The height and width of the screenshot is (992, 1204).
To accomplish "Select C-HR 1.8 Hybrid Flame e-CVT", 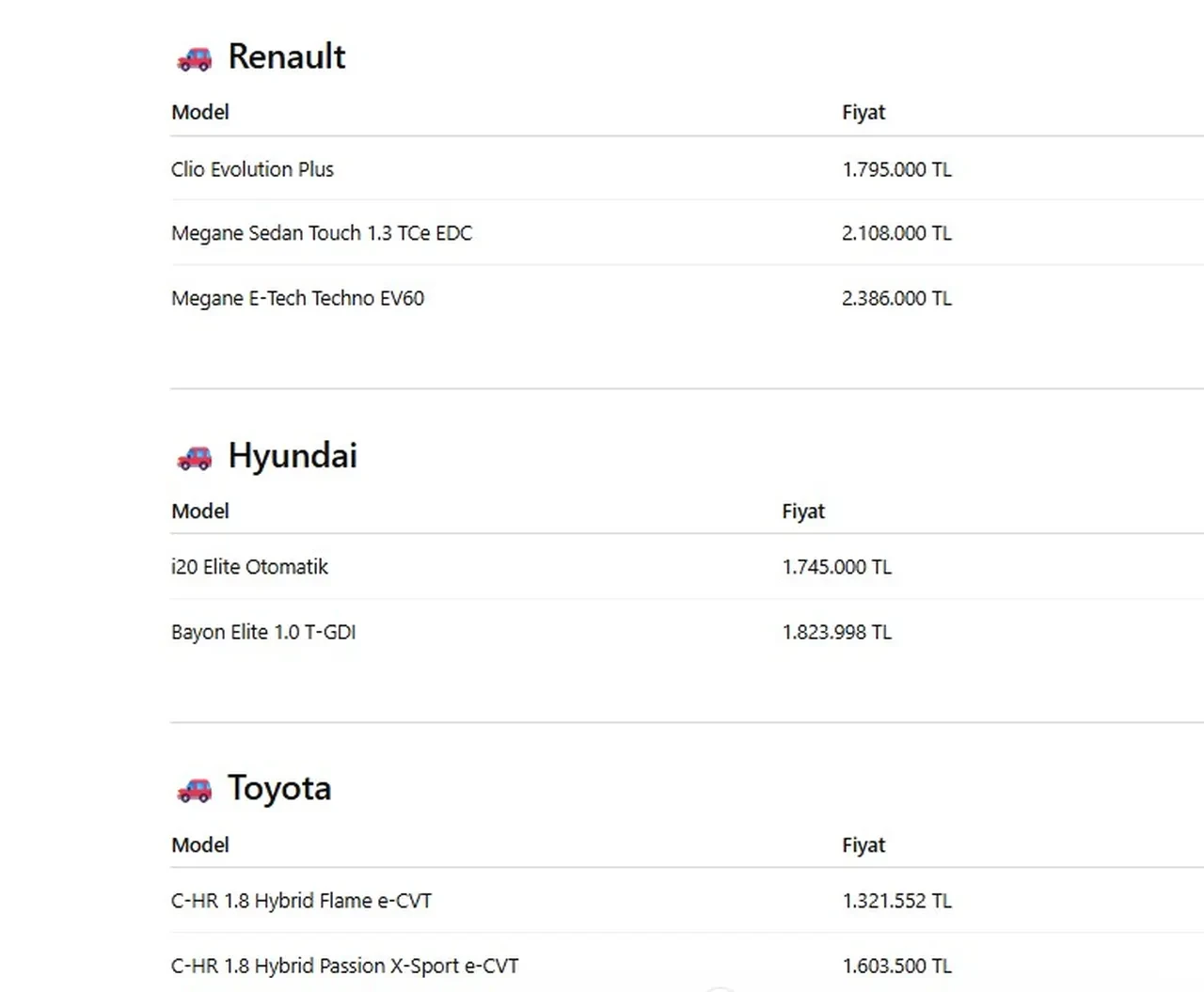I will click(x=301, y=901).
